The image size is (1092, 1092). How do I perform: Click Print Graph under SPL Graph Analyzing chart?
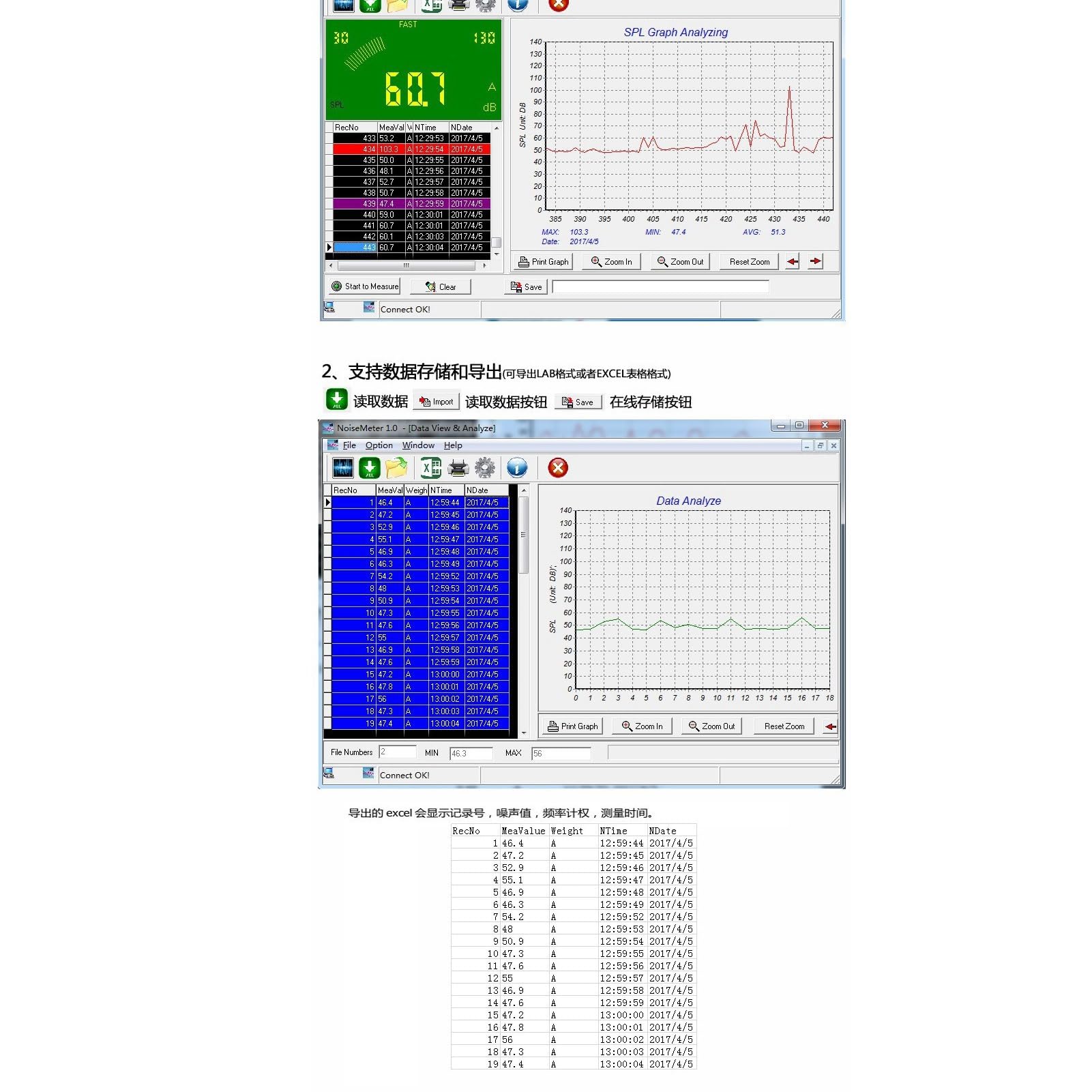pyautogui.click(x=543, y=262)
